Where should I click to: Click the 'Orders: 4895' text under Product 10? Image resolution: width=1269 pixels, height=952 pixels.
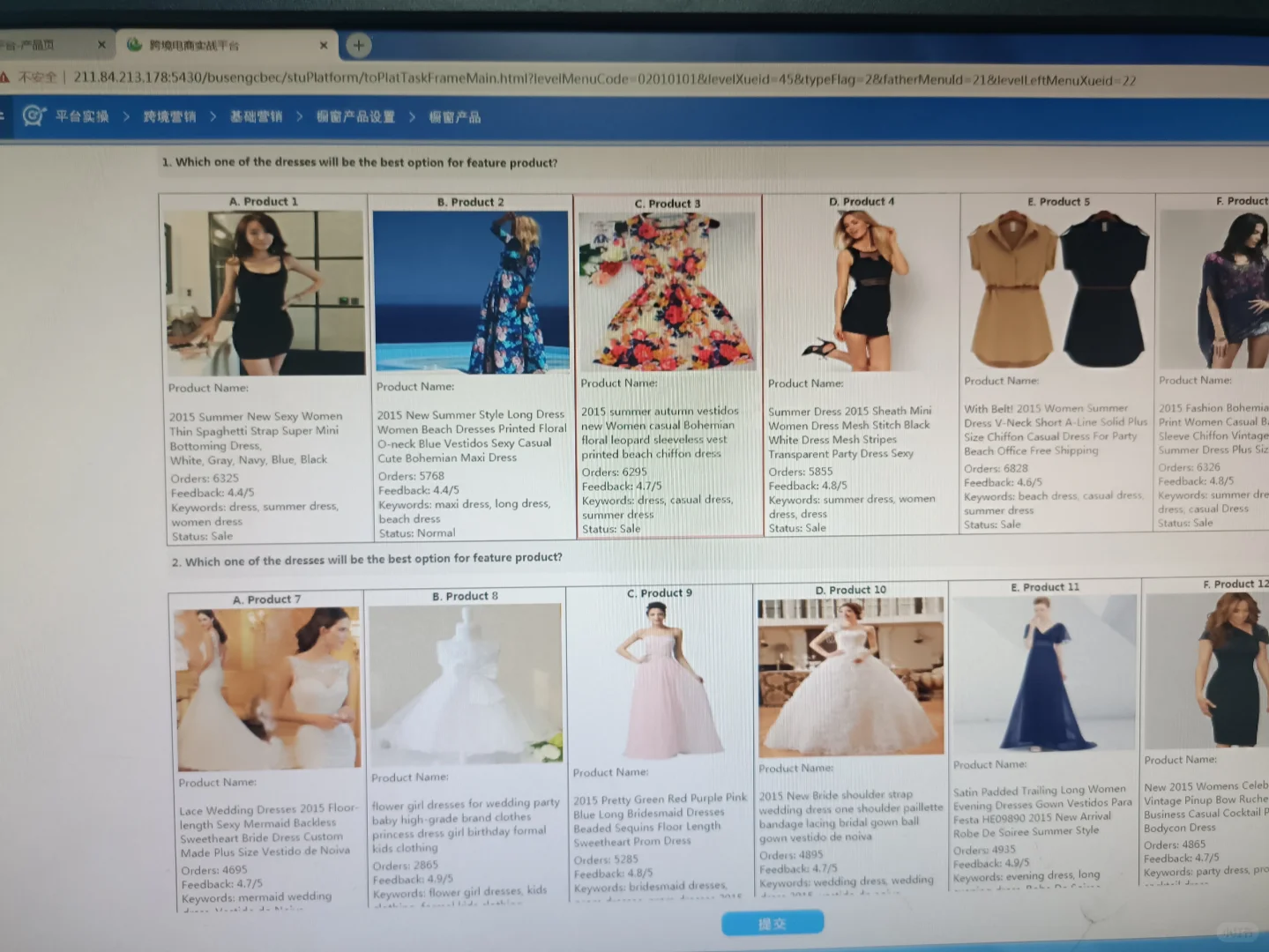tap(792, 855)
